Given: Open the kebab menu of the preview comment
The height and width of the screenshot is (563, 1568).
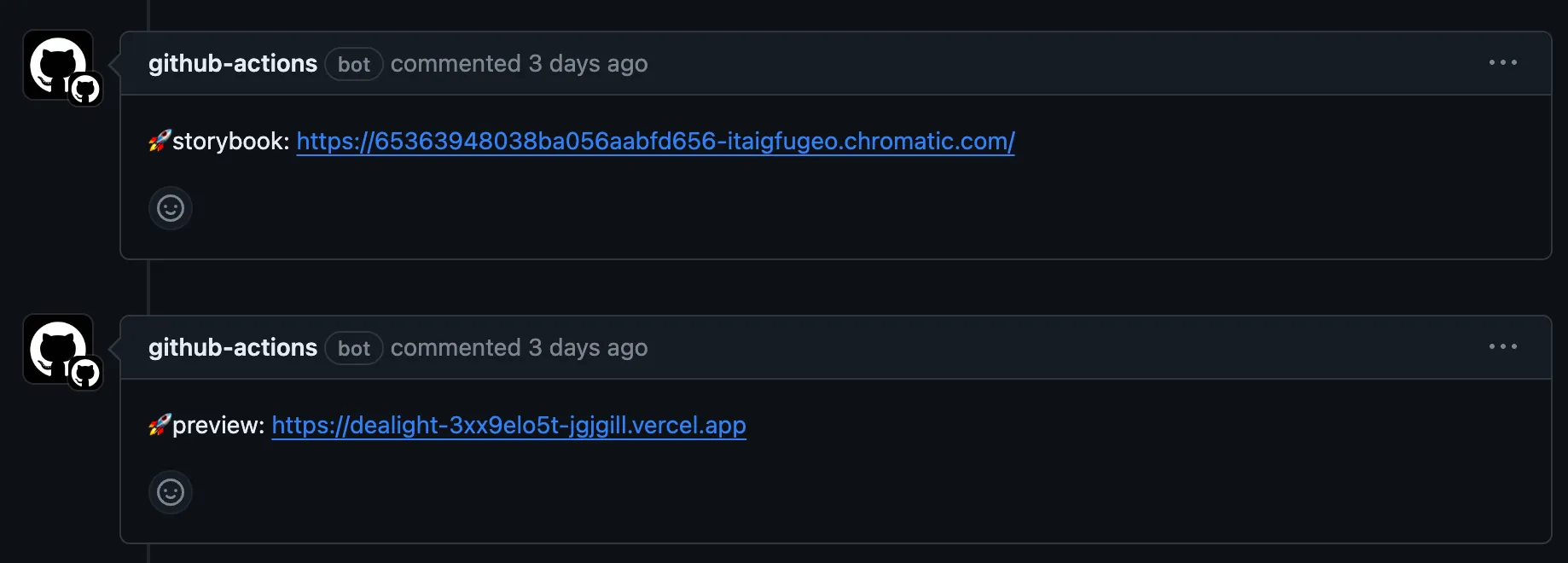Looking at the screenshot, I should pos(1504,346).
